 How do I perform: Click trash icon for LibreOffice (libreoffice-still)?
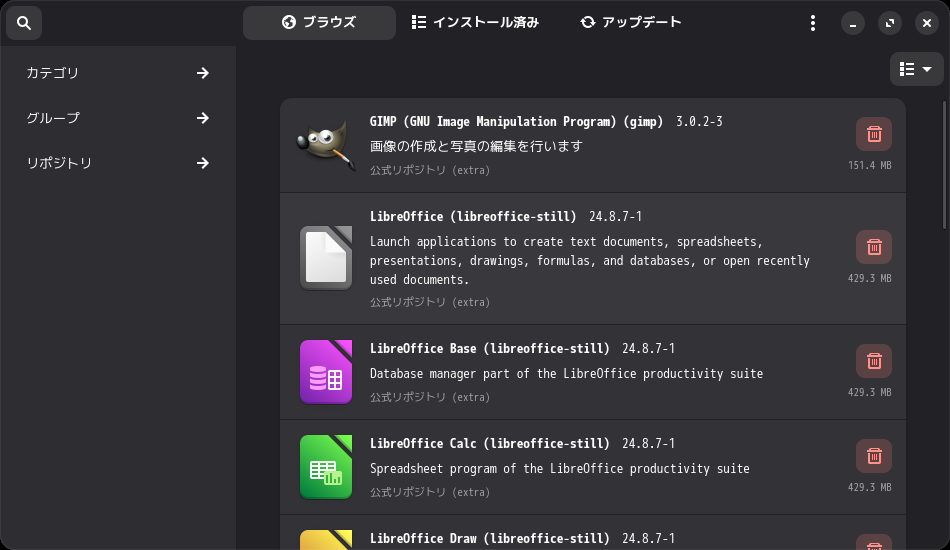[x=873, y=247]
